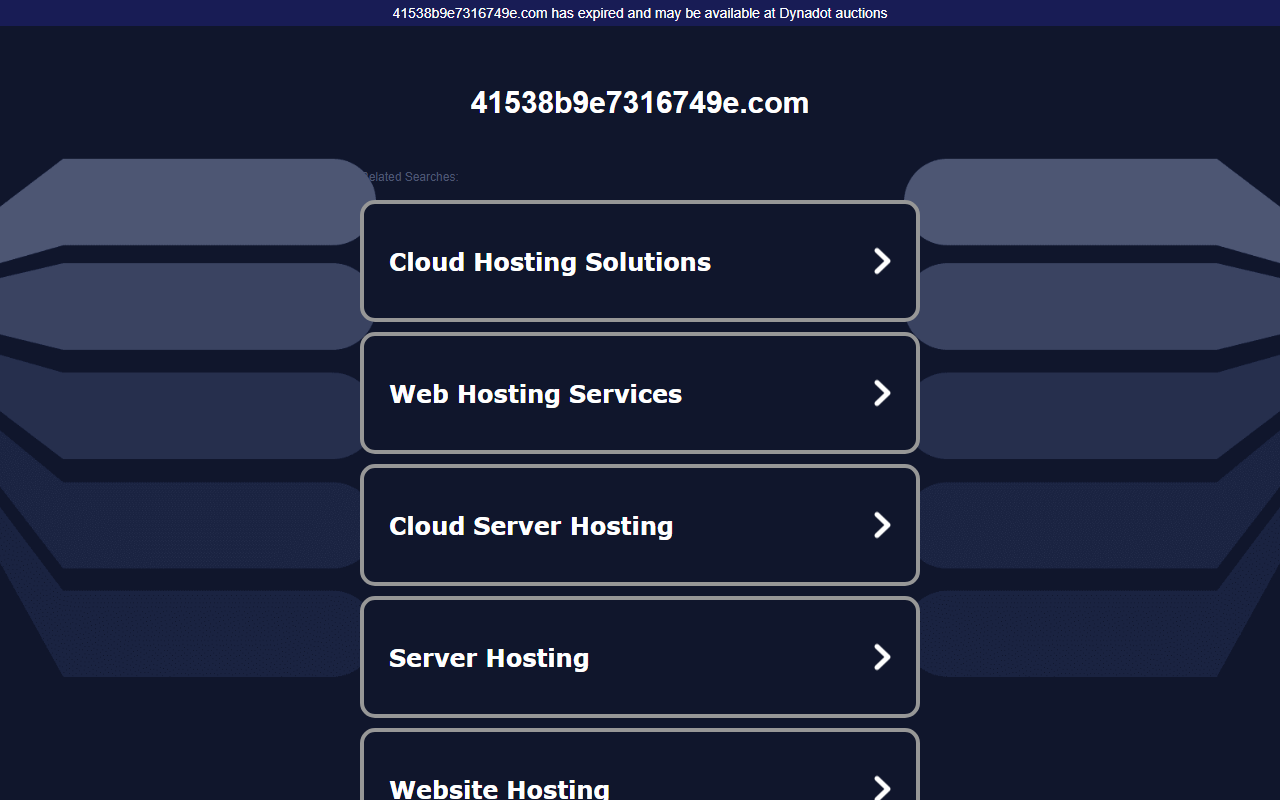Click the arrow icon beside Web Hosting Services
This screenshot has height=800, width=1280.
click(882, 393)
